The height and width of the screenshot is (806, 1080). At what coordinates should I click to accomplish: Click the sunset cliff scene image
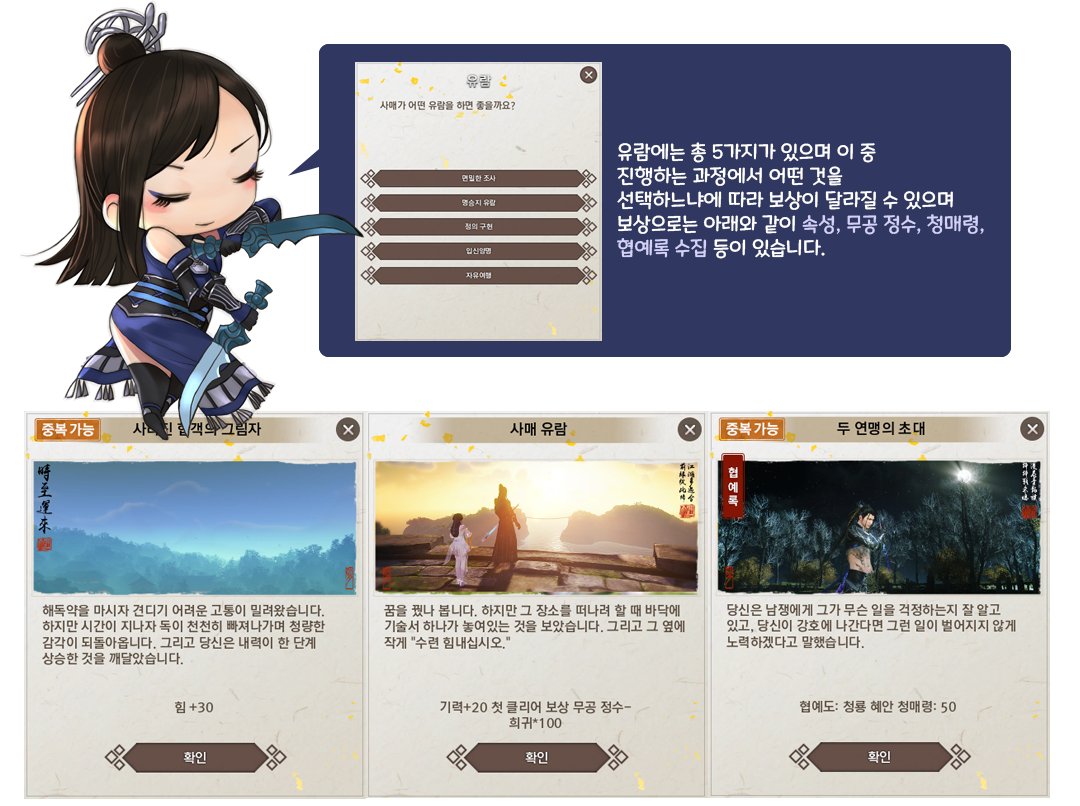[537, 527]
